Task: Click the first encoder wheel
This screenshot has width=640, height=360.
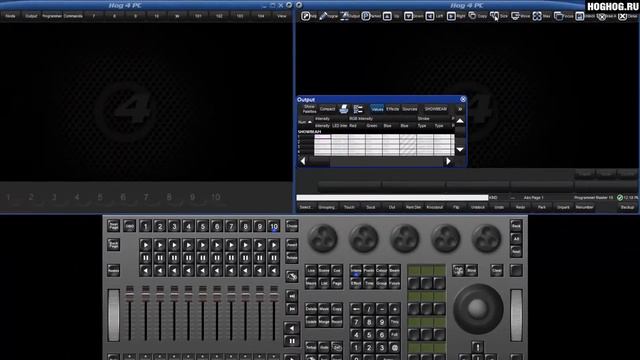Action: click(322, 238)
